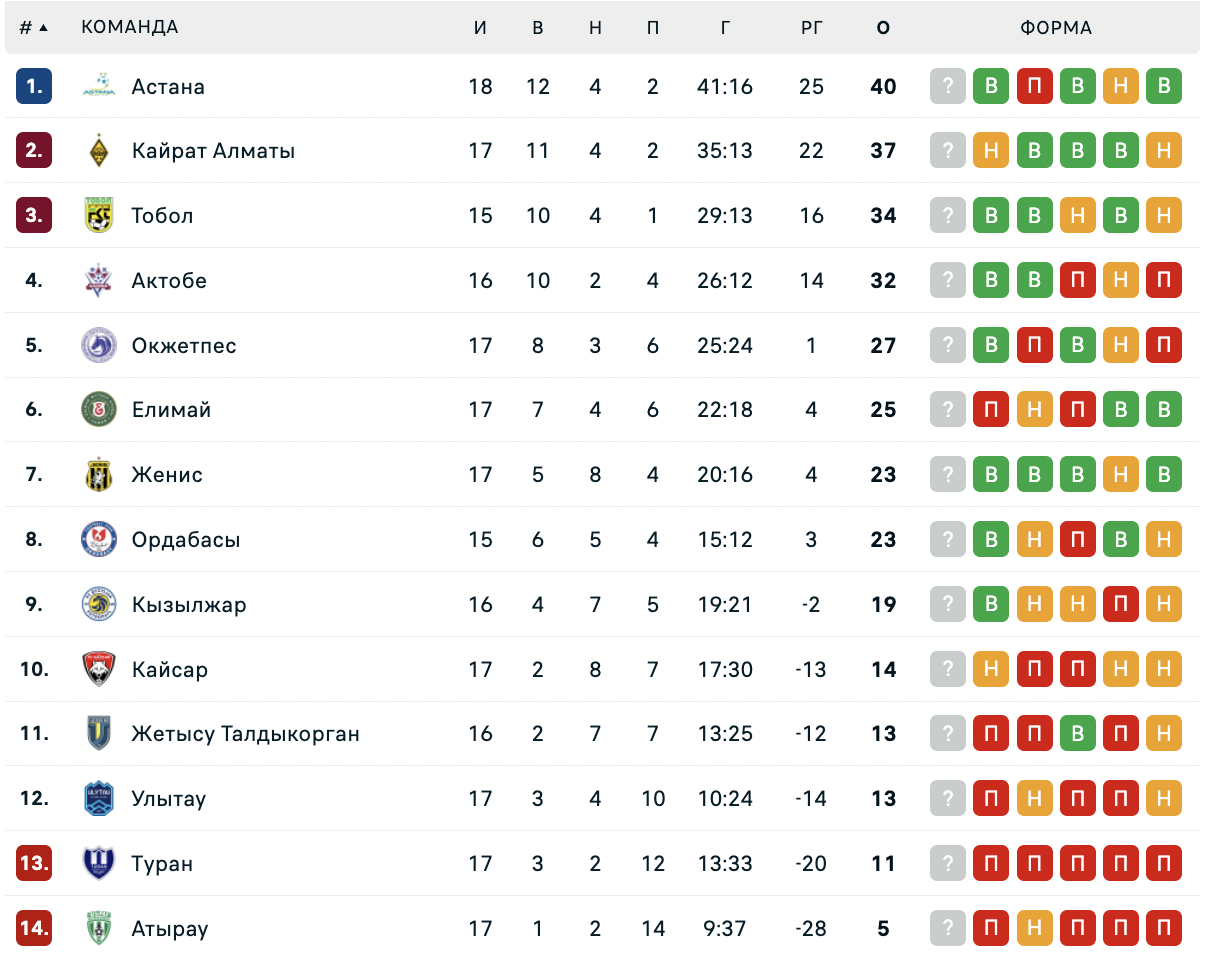The width and height of the screenshot is (1206, 960).
Task: Click Астана's red П loss form badge
Action: tap(1035, 86)
